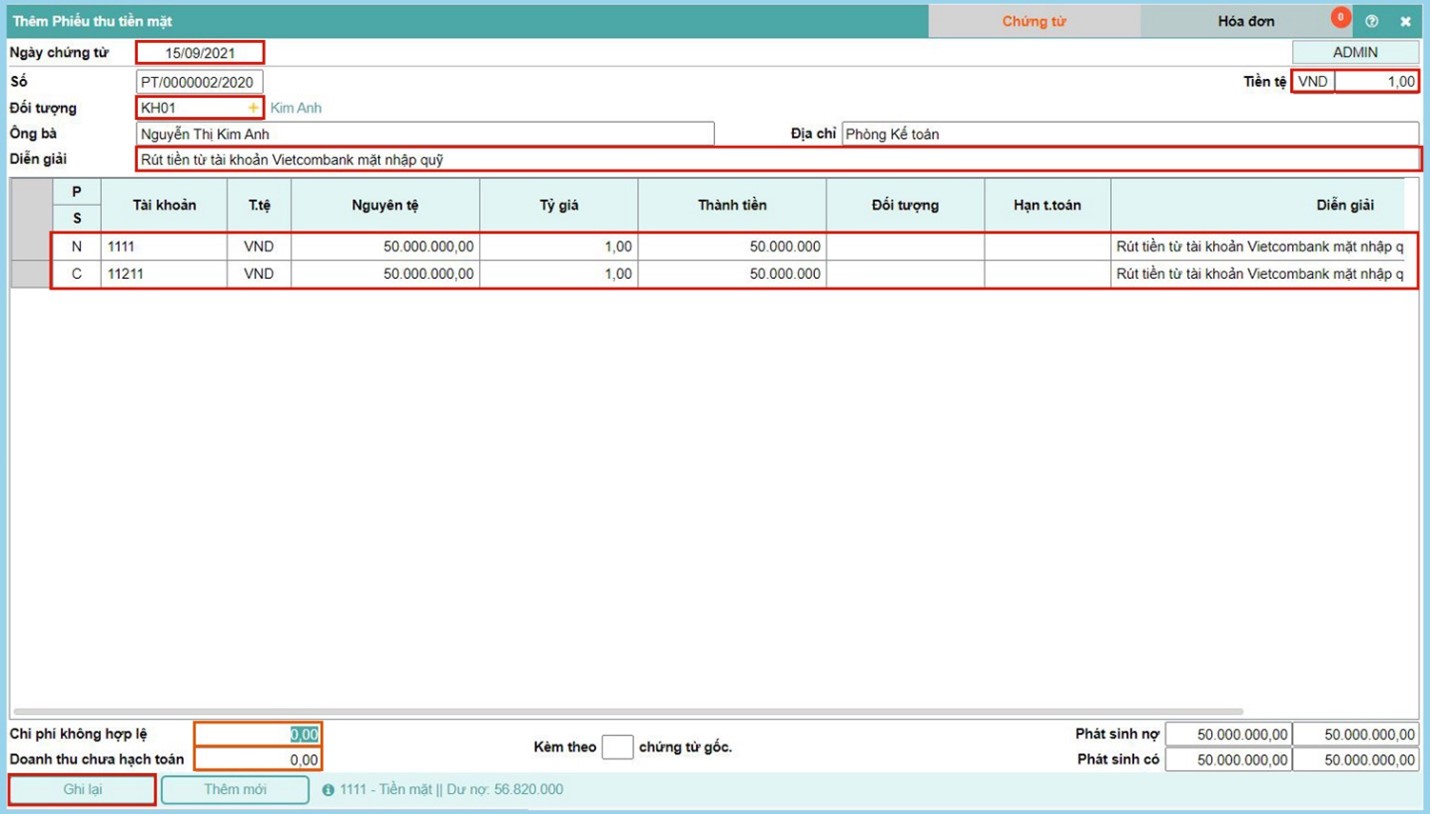Open the VND currency dropdown in Tiền tệ
Screen dimensions: 1430x814
point(1312,82)
